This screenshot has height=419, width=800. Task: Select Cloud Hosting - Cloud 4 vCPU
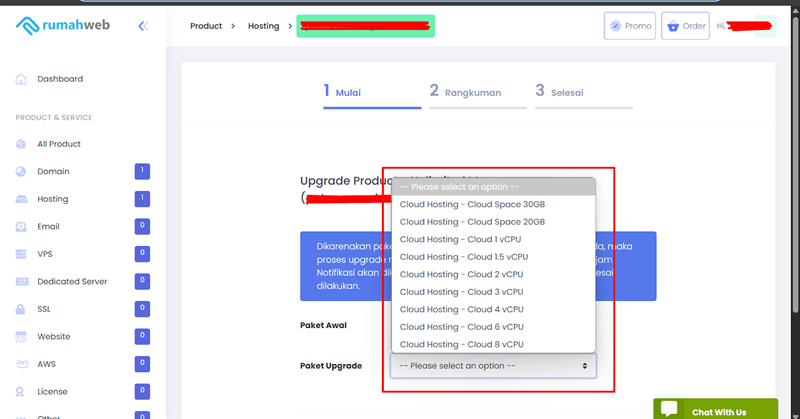click(493, 309)
